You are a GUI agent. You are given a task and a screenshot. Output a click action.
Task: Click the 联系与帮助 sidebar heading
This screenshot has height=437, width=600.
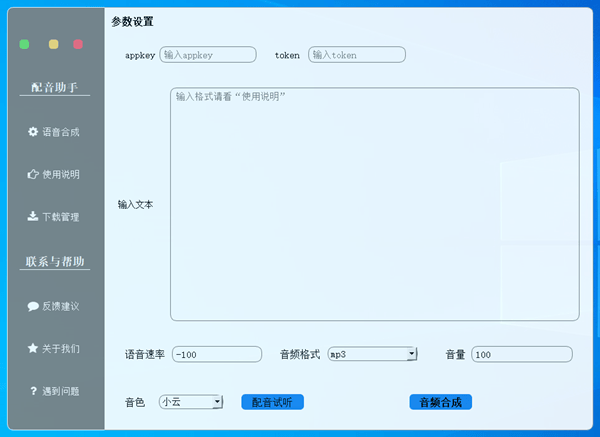point(55,261)
